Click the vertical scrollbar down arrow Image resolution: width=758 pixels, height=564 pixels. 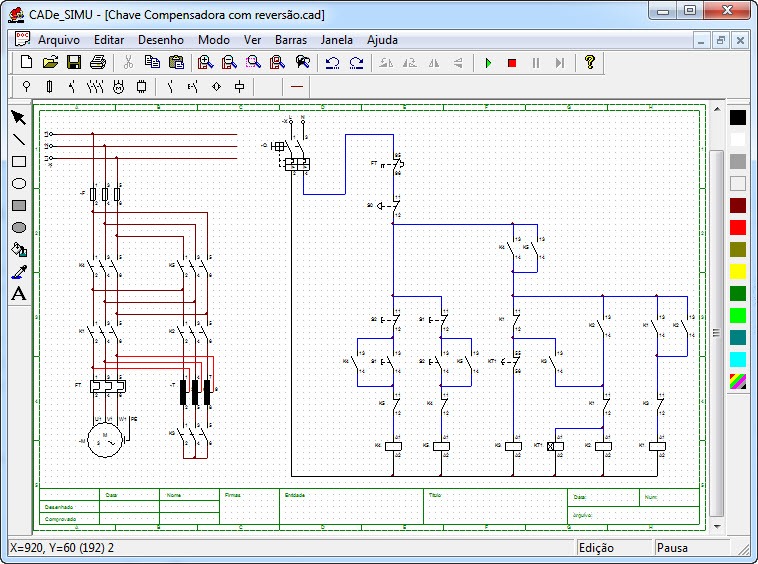pos(717,526)
